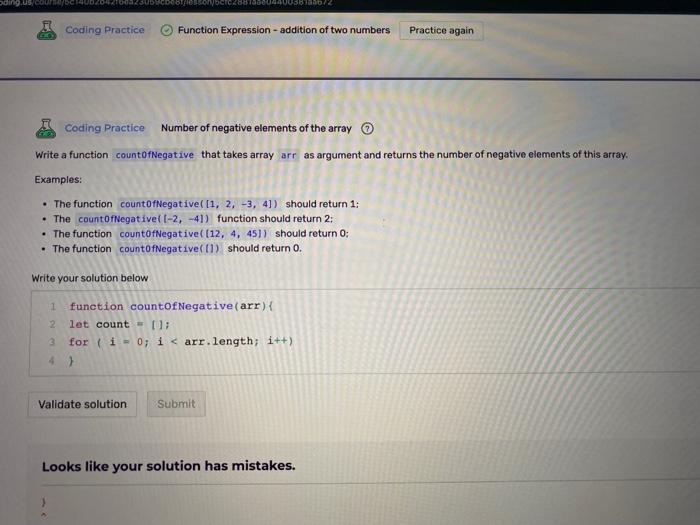Click the Submit button
Viewport: 700px width, 525px height.
[x=176, y=404]
